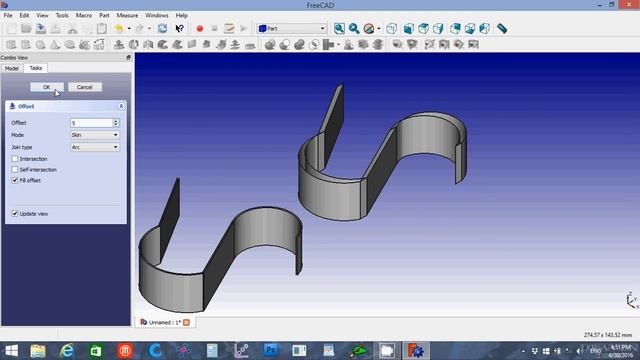This screenshot has height=360, width=640.
Task: Click the Part Mirror icon
Action: 148,44
